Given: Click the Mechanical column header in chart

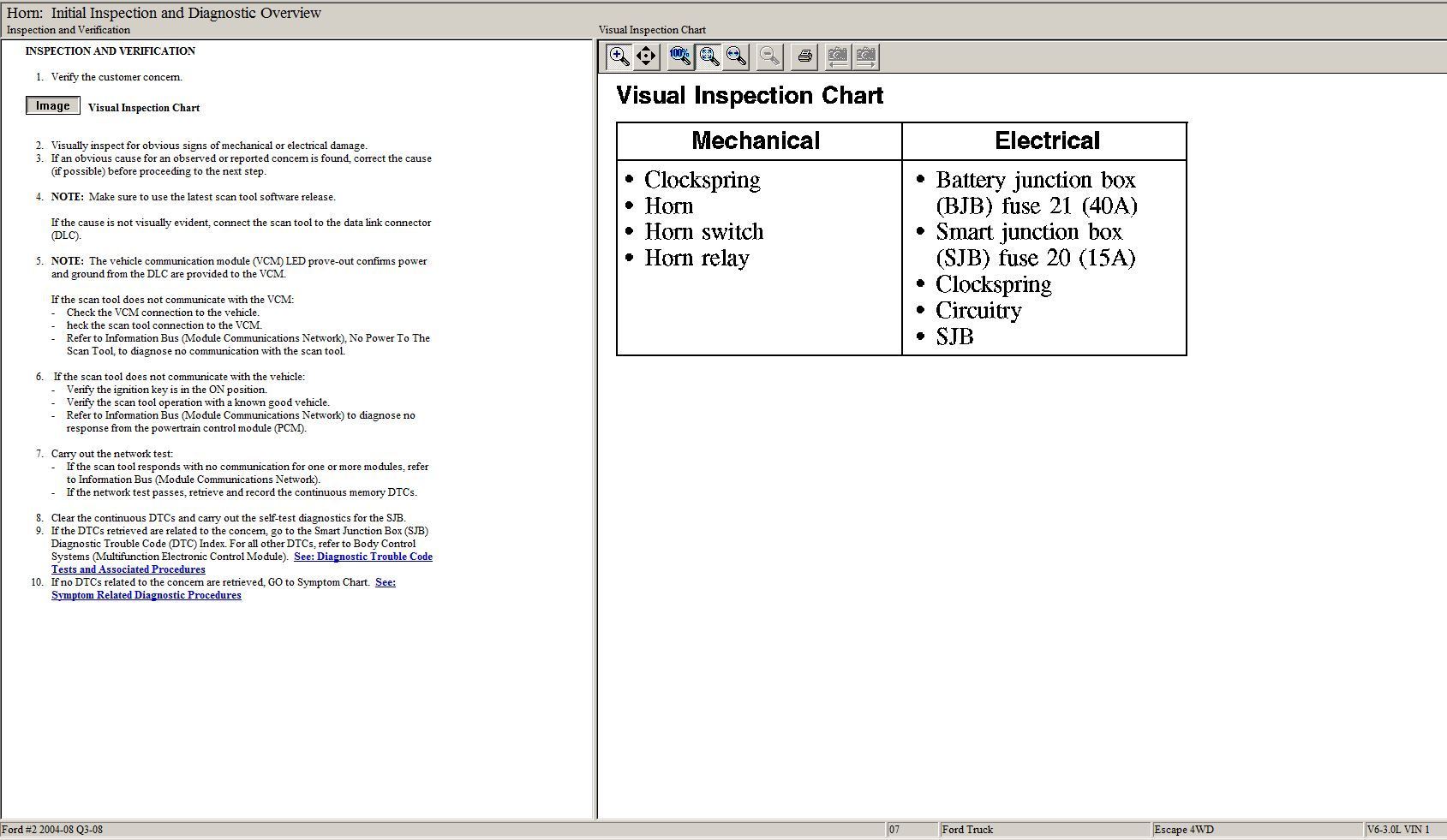Looking at the screenshot, I should point(756,140).
